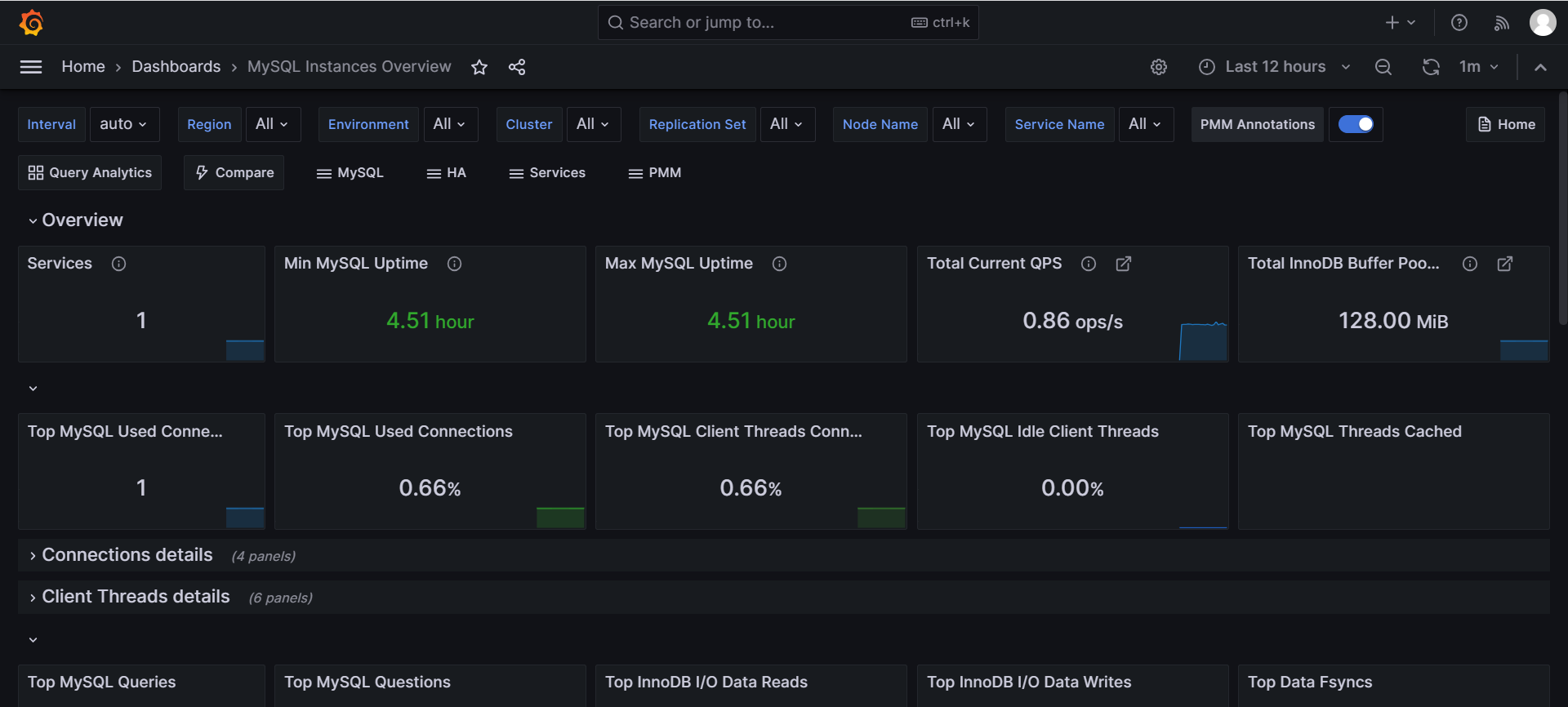Screen dimensions: 1568x707
Task: Click the zoom out time range icon
Action: point(1383,67)
